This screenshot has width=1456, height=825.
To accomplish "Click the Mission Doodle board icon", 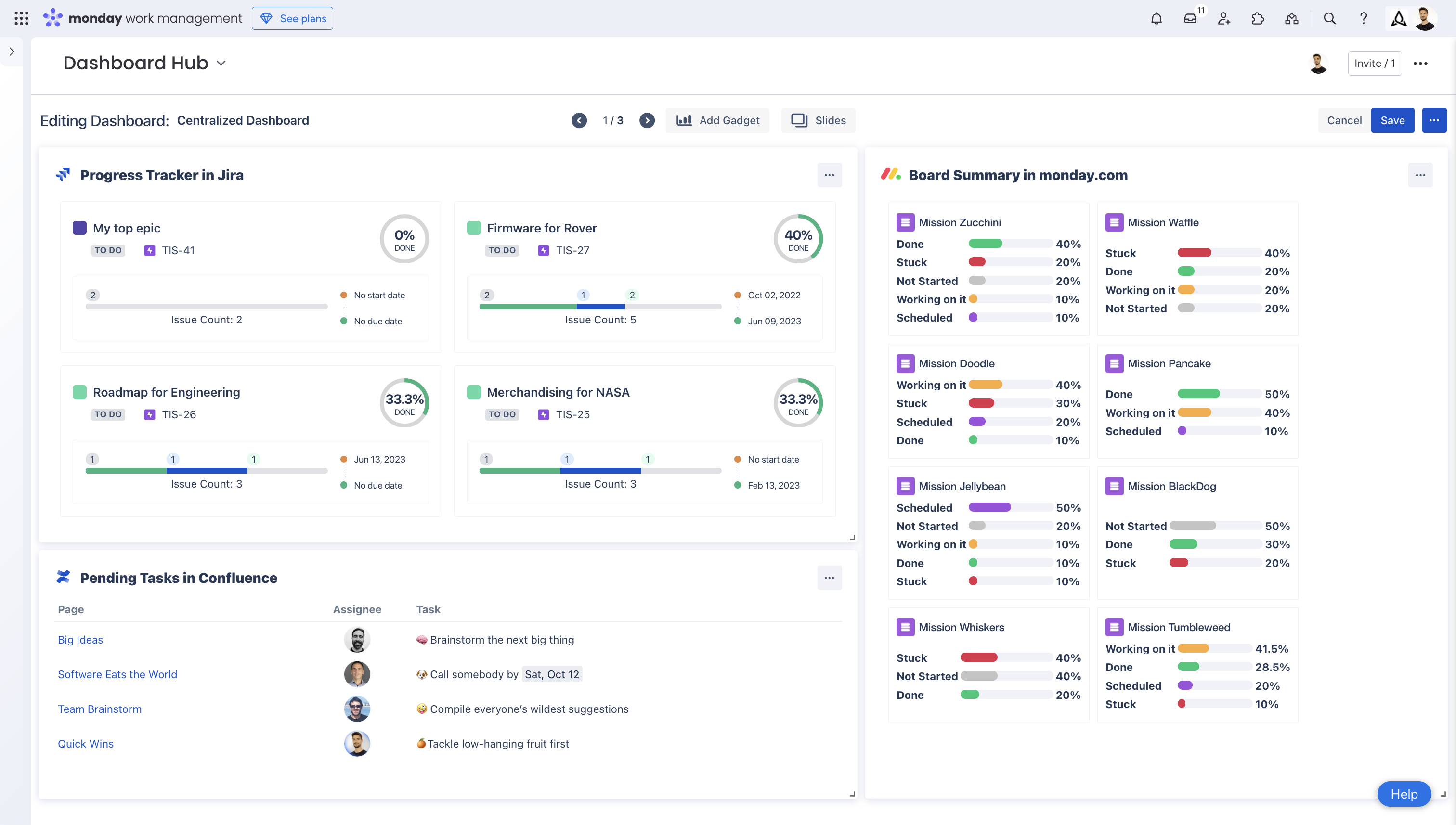I will point(905,363).
